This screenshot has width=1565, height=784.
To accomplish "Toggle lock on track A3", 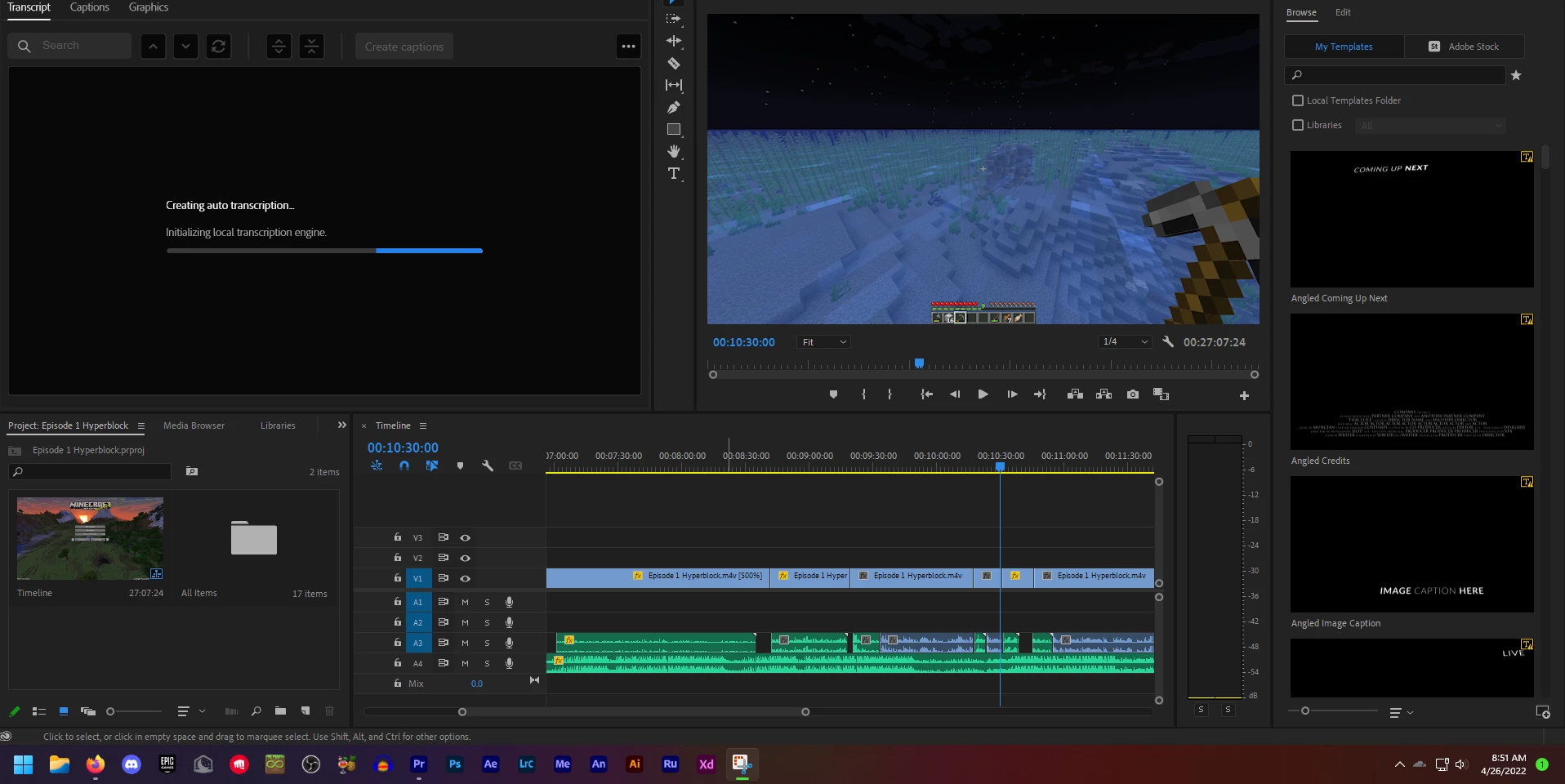I will pyautogui.click(x=397, y=643).
